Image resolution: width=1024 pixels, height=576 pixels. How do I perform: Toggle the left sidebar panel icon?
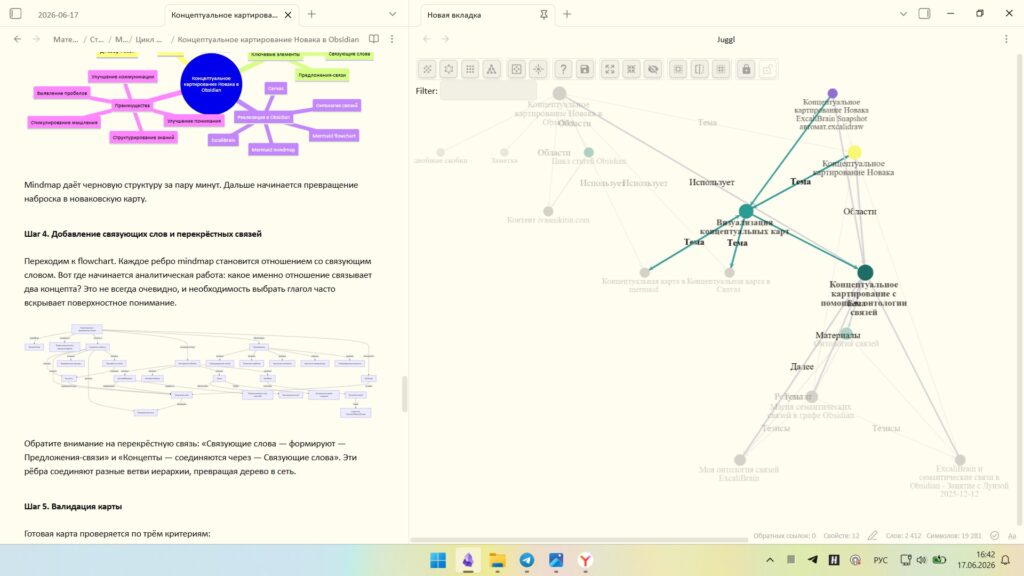point(16,14)
